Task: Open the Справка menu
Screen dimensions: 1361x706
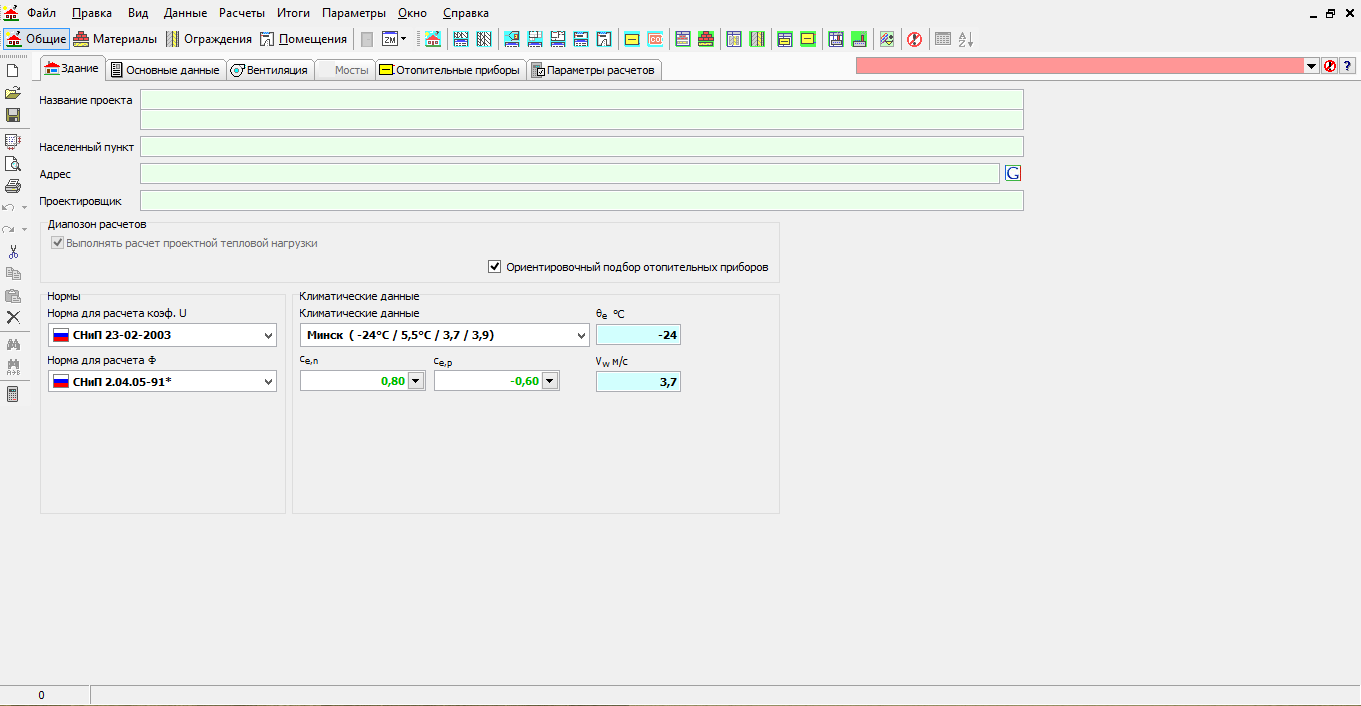Action: click(x=466, y=13)
